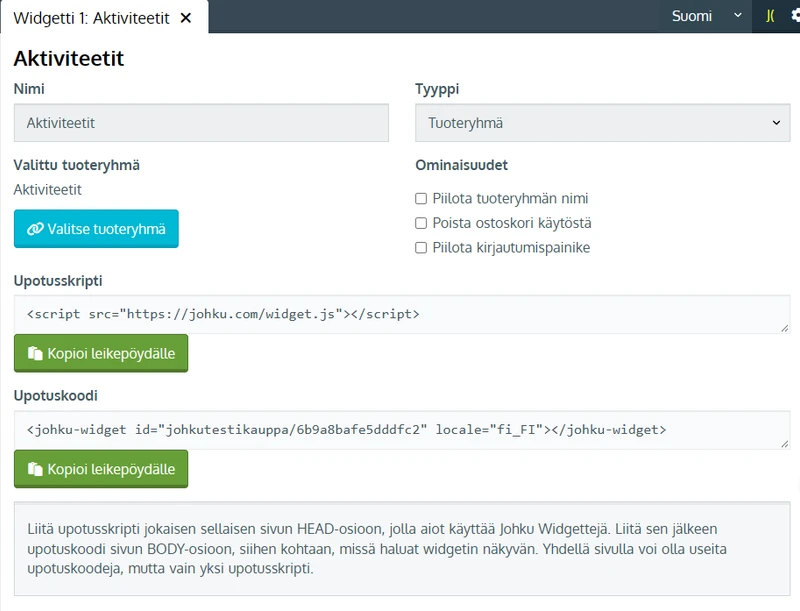
Task: Click the Valittu tuoteryhmä label
Action: pos(77,165)
